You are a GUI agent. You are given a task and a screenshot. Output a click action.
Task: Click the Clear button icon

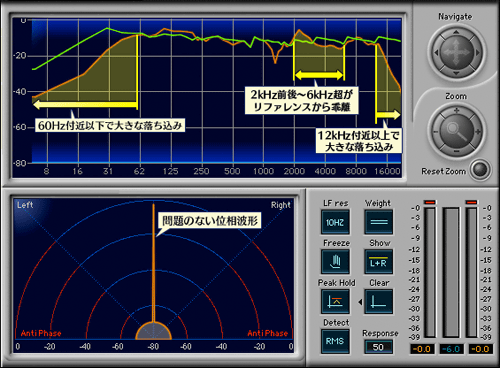(379, 302)
